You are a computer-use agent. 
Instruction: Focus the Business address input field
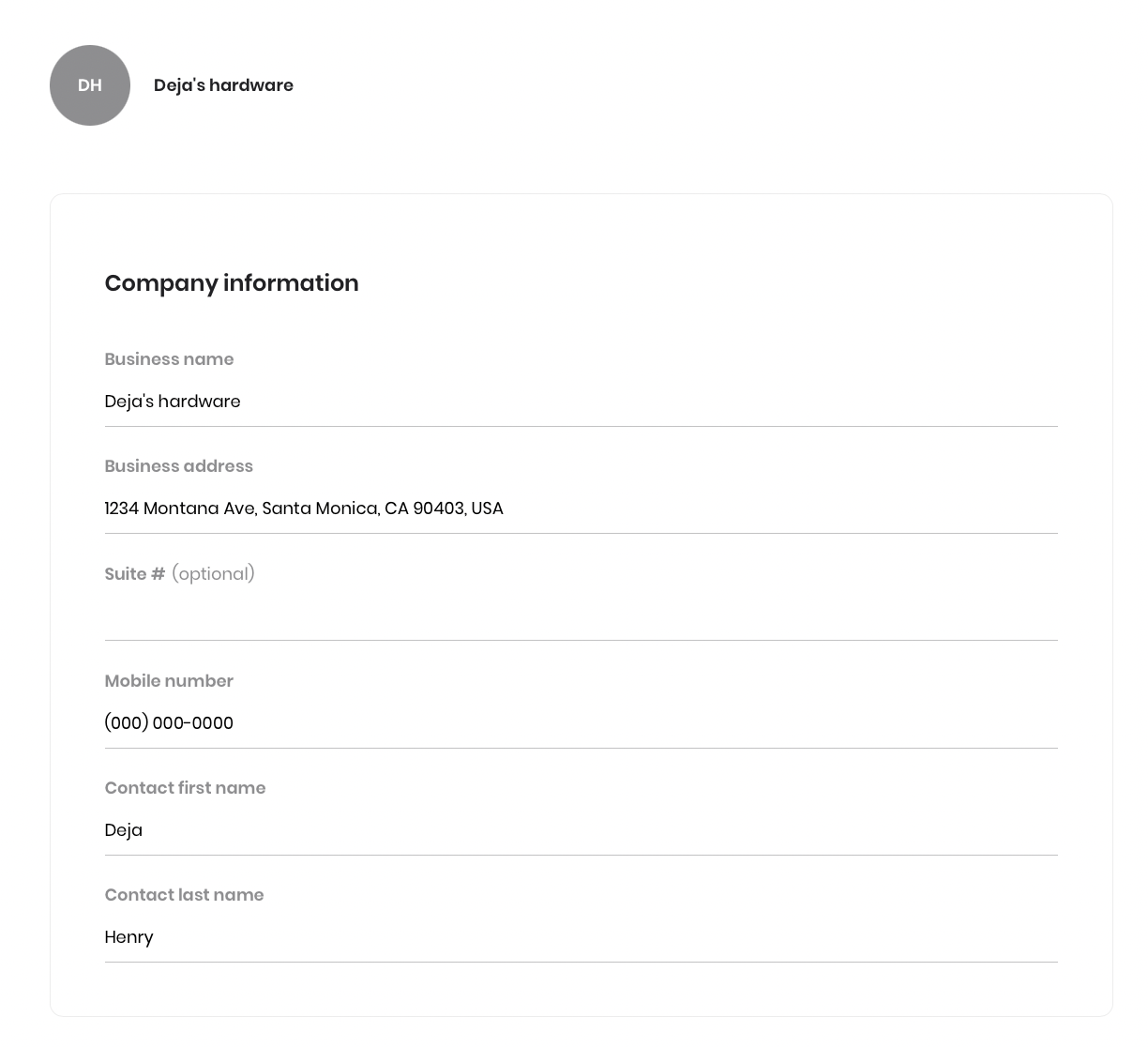(x=582, y=508)
